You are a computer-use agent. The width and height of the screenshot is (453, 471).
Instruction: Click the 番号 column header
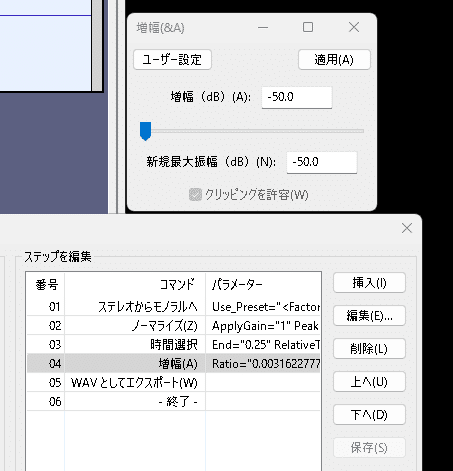46,285
